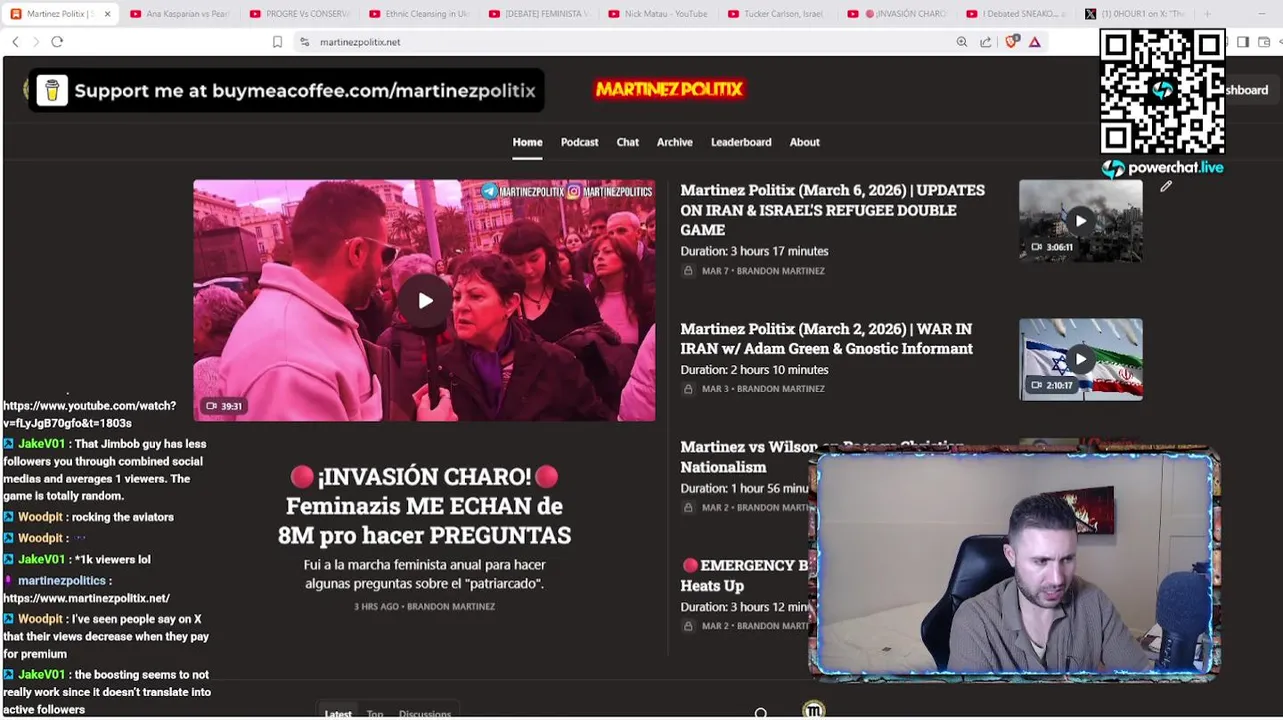Click the powerchat.live QR code overlay
1283x720 pixels.
point(1162,92)
